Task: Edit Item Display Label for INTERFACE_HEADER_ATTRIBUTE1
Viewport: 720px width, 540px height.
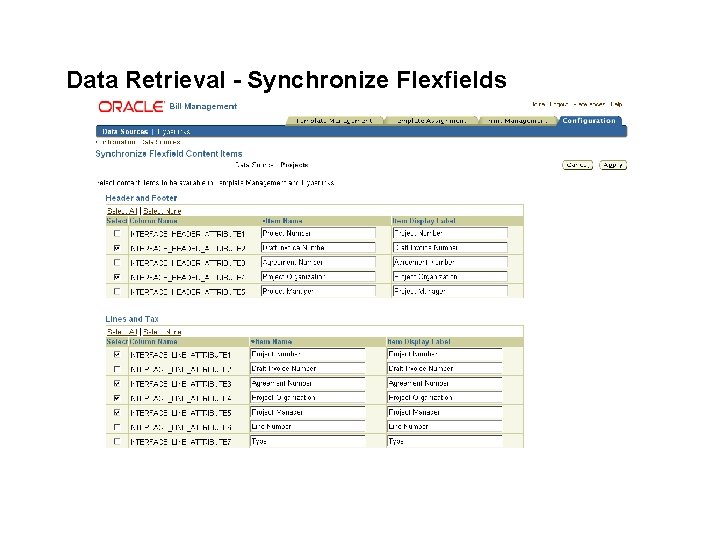Action: click(450, 233)
